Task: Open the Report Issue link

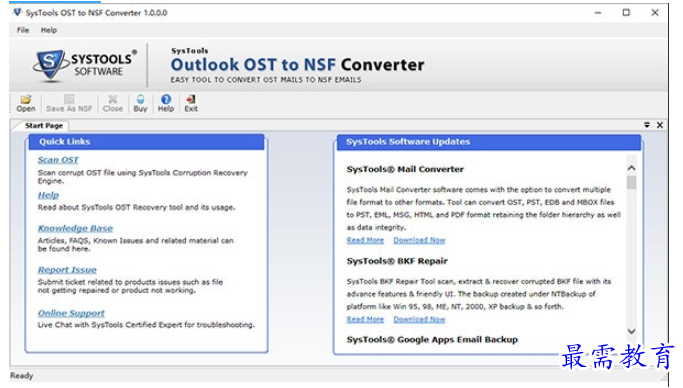Action: (x=67, y=270)
